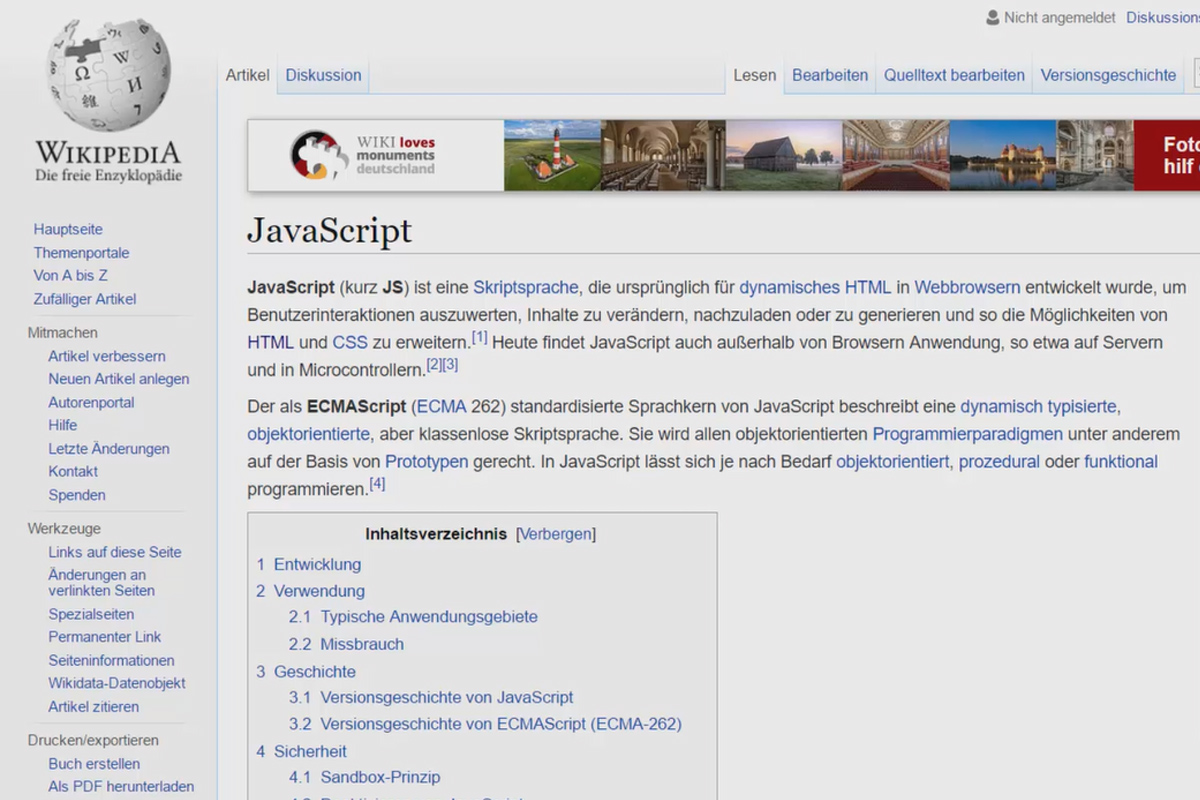Load a Zufälliger Artikel

point(84,299)
